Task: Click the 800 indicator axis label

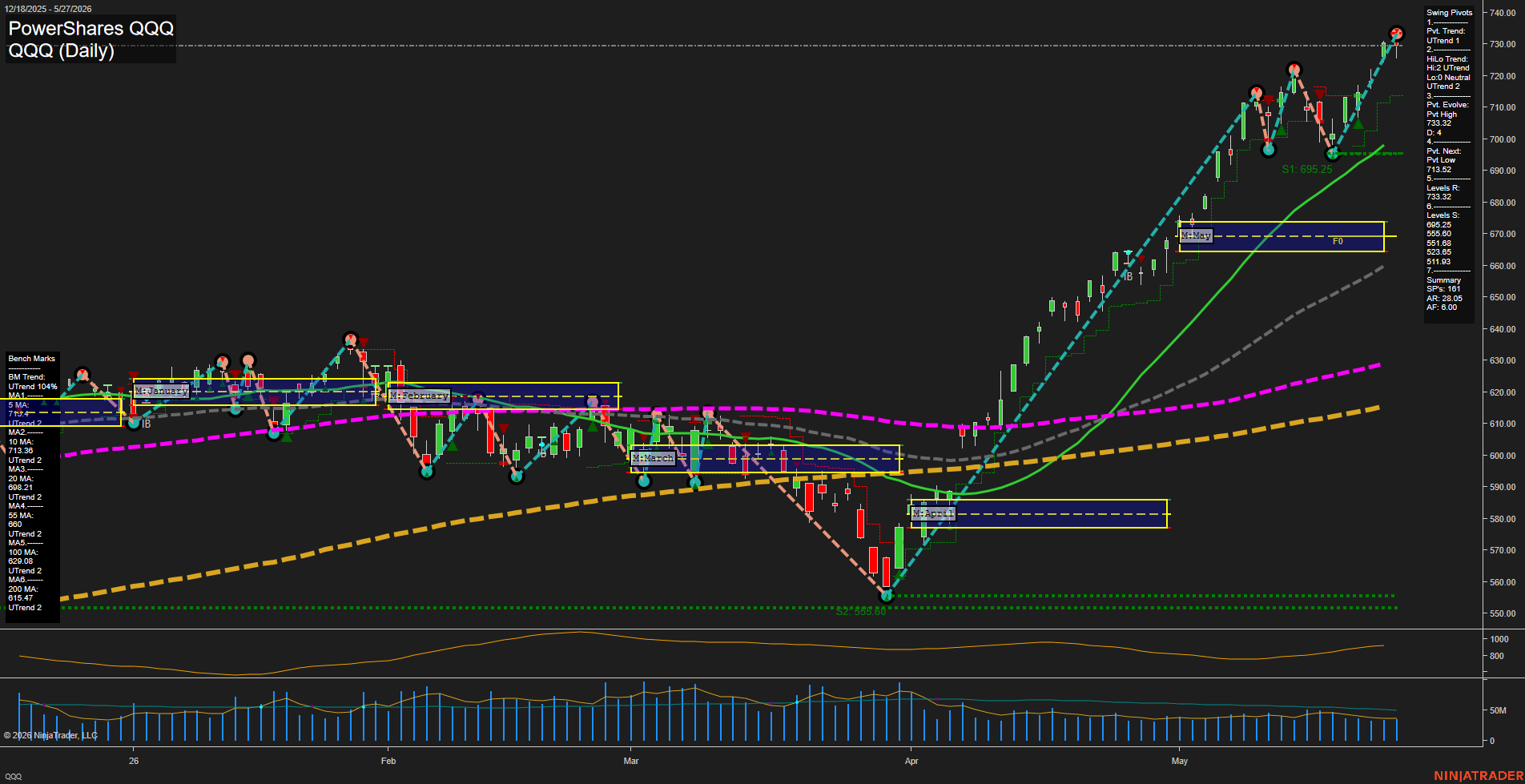Action: pyautogui.click(x=1496, y=656)
